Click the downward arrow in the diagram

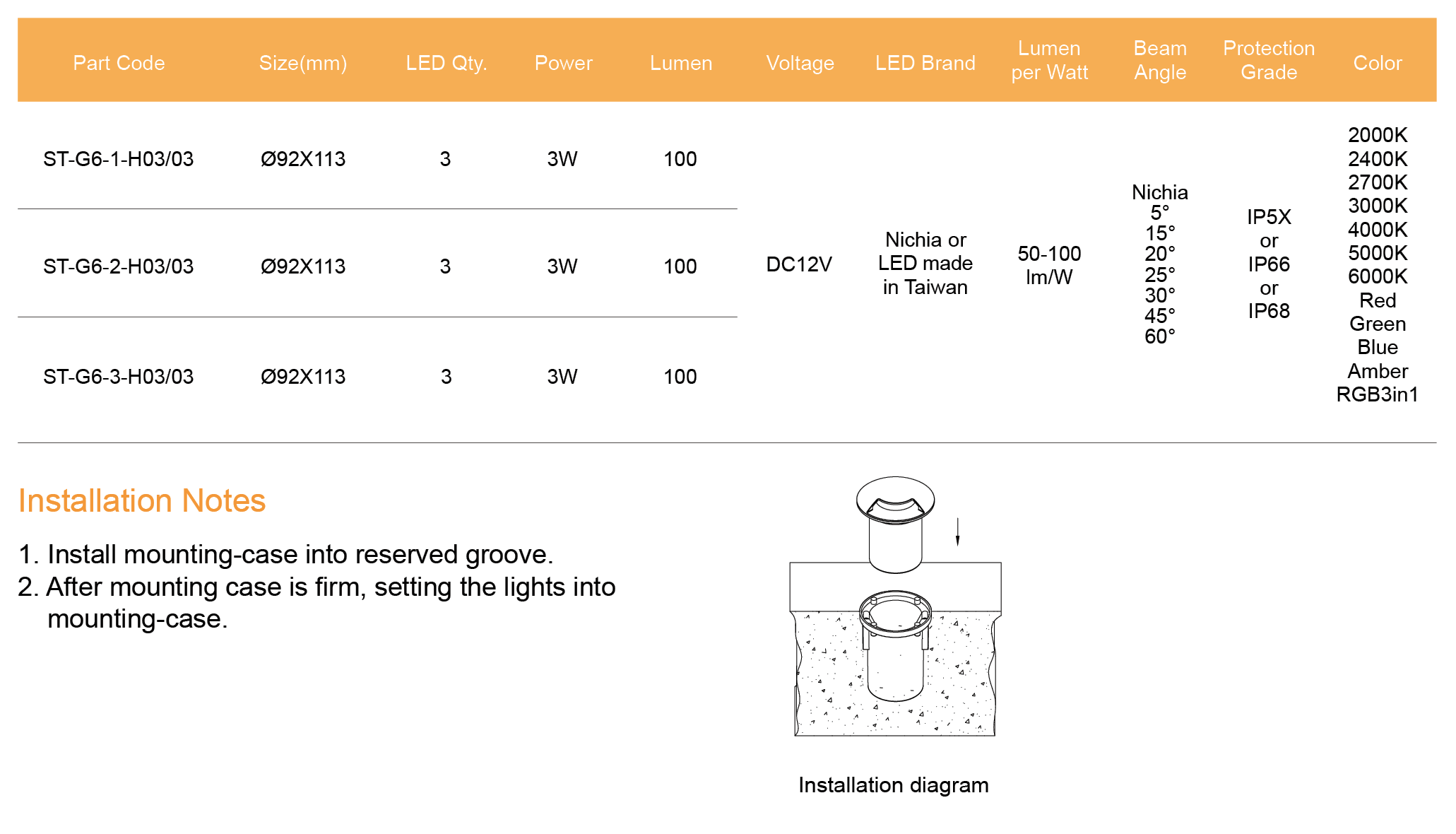click(957, 531)
